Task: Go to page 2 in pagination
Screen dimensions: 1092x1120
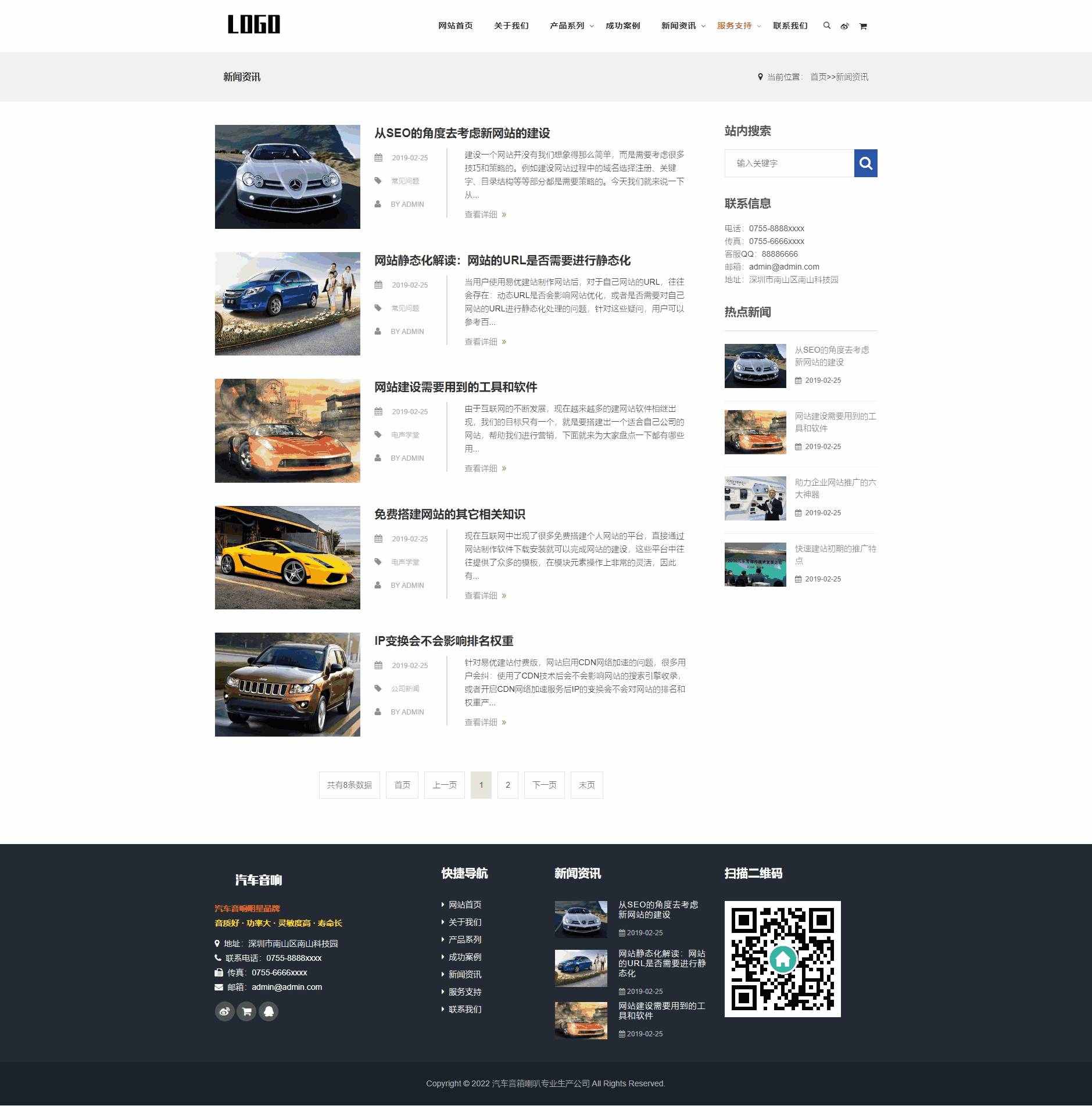Action: [x=507, y=785]
